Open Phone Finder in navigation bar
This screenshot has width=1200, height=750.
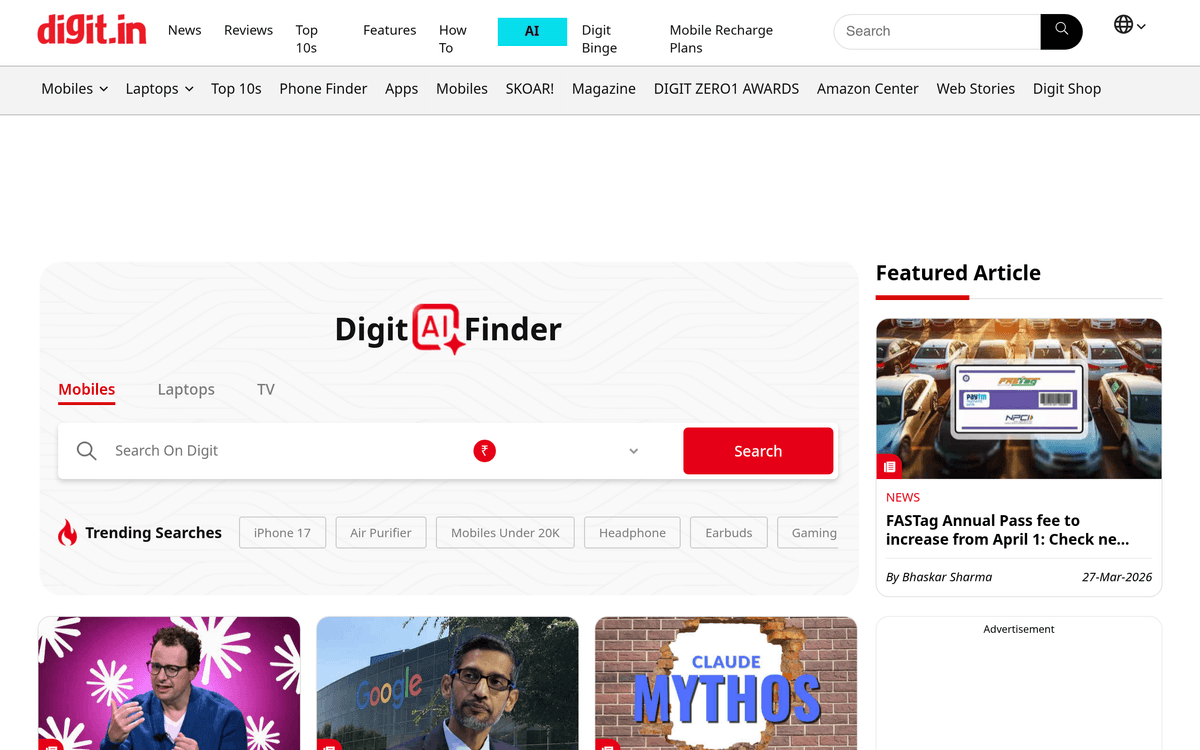(x=323, y=89)
